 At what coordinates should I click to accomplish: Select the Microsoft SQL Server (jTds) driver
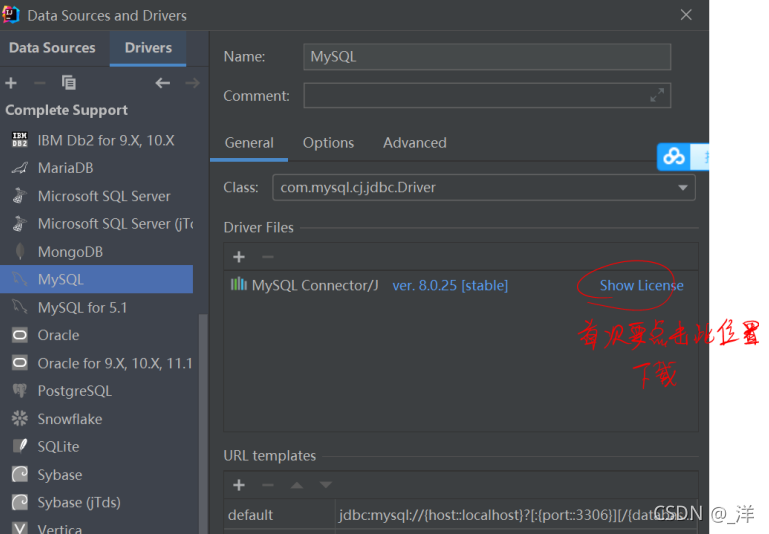97,224
